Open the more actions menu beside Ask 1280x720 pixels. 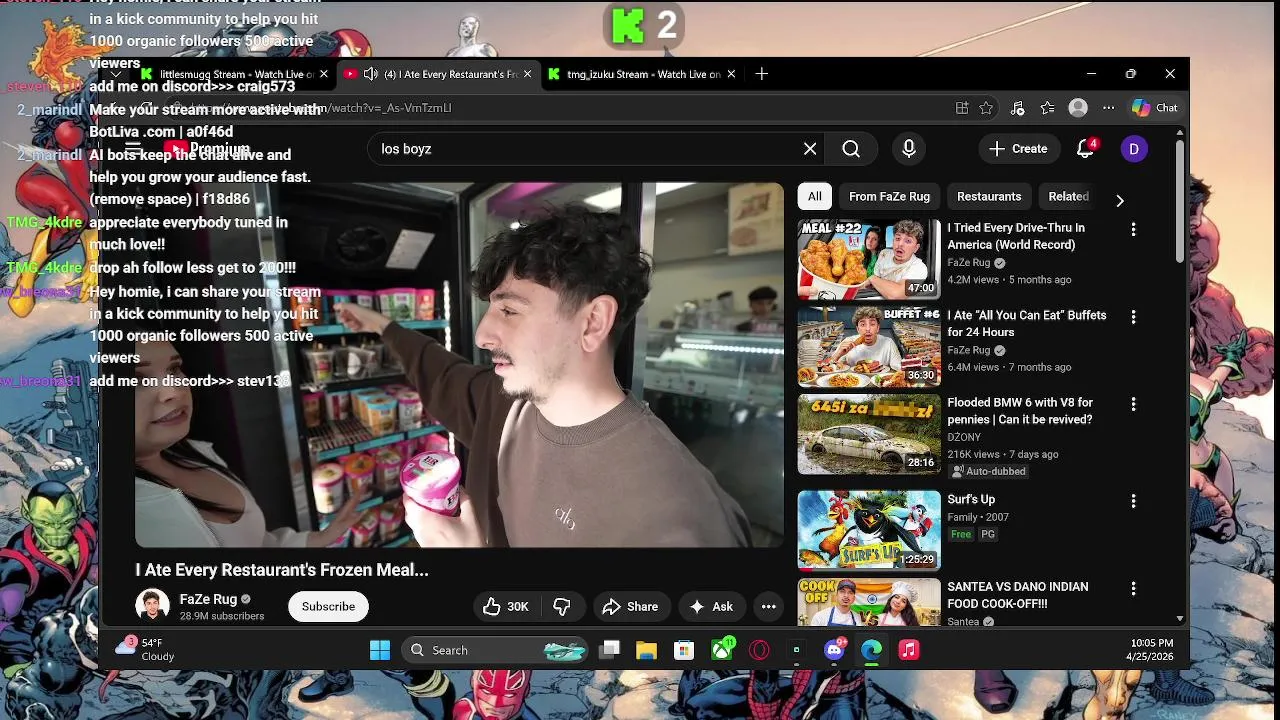(x=768, y=606)
